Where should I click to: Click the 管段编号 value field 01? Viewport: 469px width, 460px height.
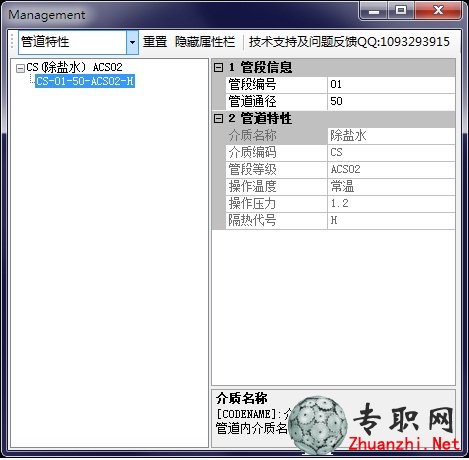point(391,85)
